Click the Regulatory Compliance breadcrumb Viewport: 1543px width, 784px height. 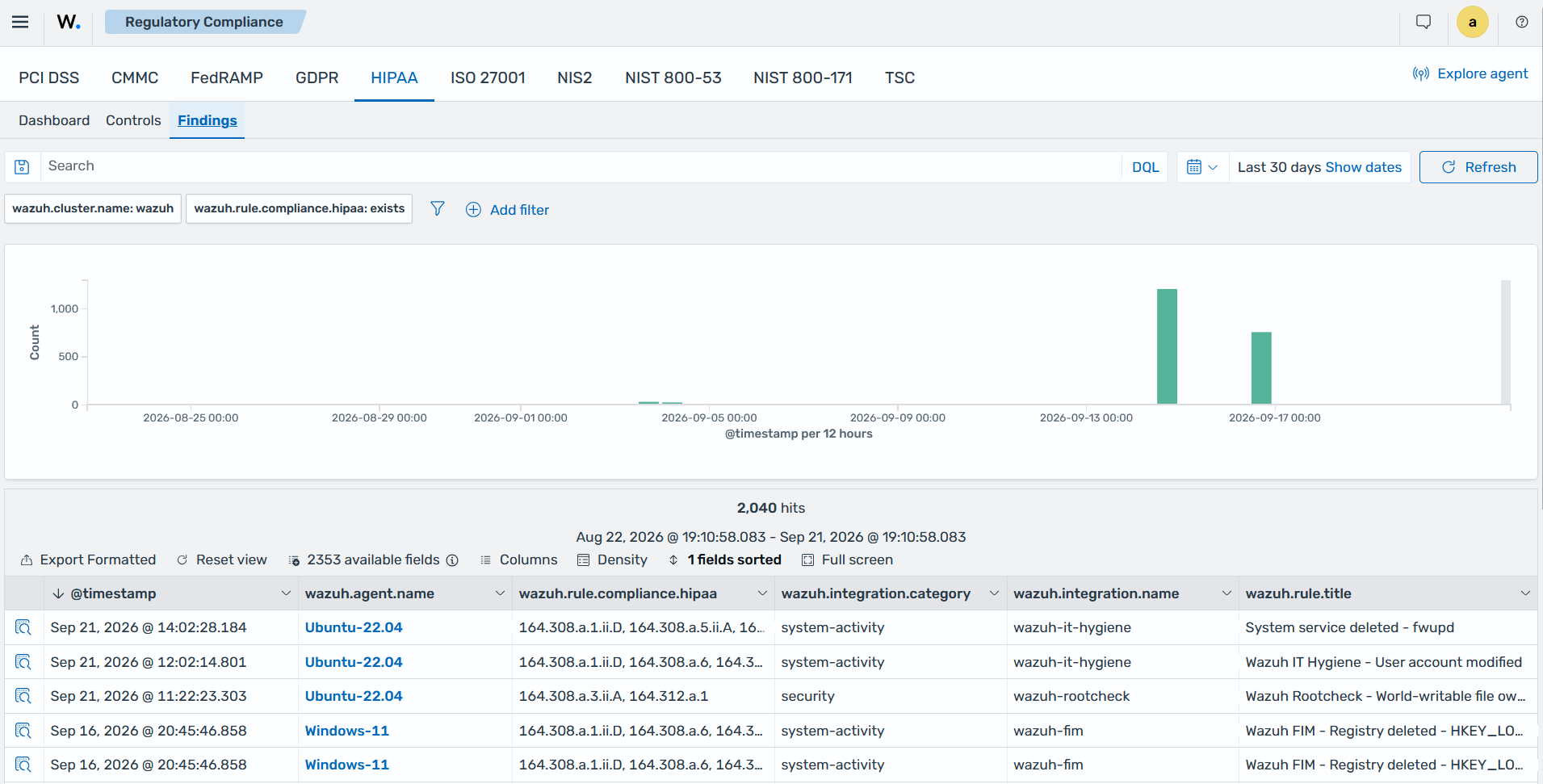click(204, 22)
